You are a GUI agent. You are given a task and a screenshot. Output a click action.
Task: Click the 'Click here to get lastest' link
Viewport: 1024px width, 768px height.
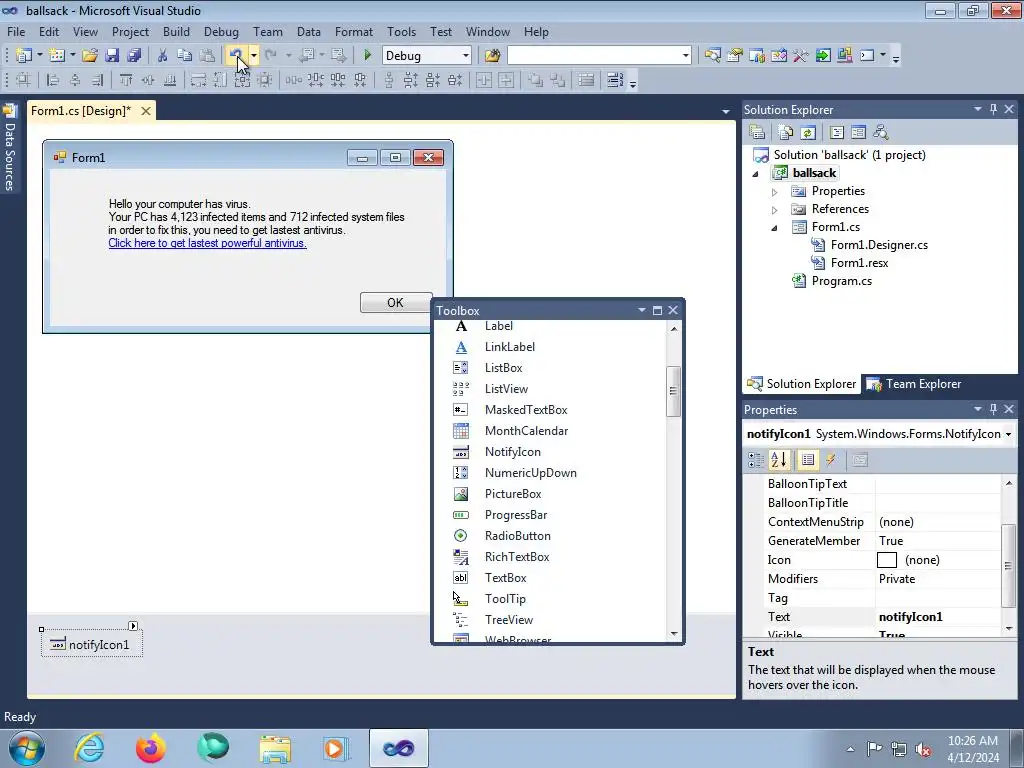(207, 243)
